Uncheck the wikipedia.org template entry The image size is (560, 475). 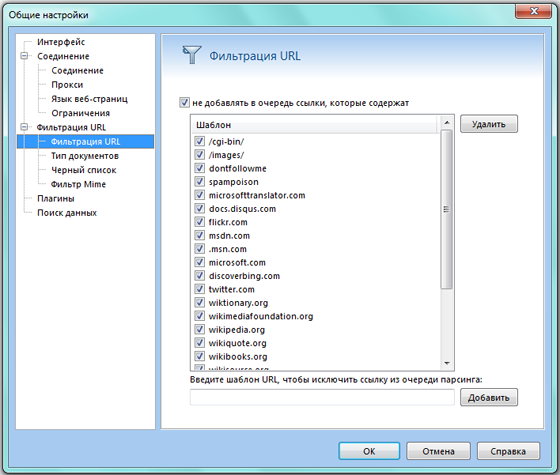[199, 329]
